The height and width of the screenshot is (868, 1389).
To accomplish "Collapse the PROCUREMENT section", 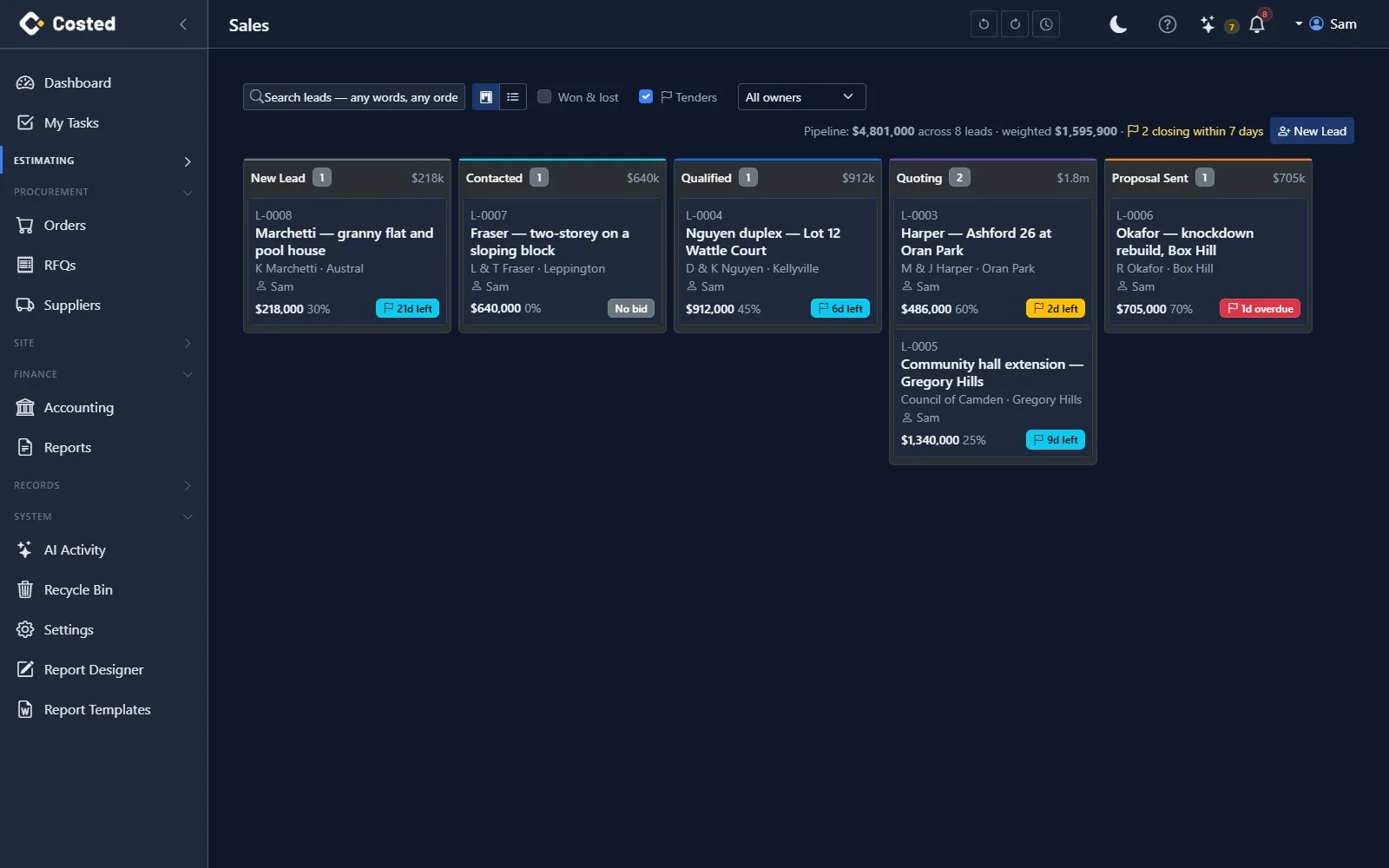I will 103,192.
